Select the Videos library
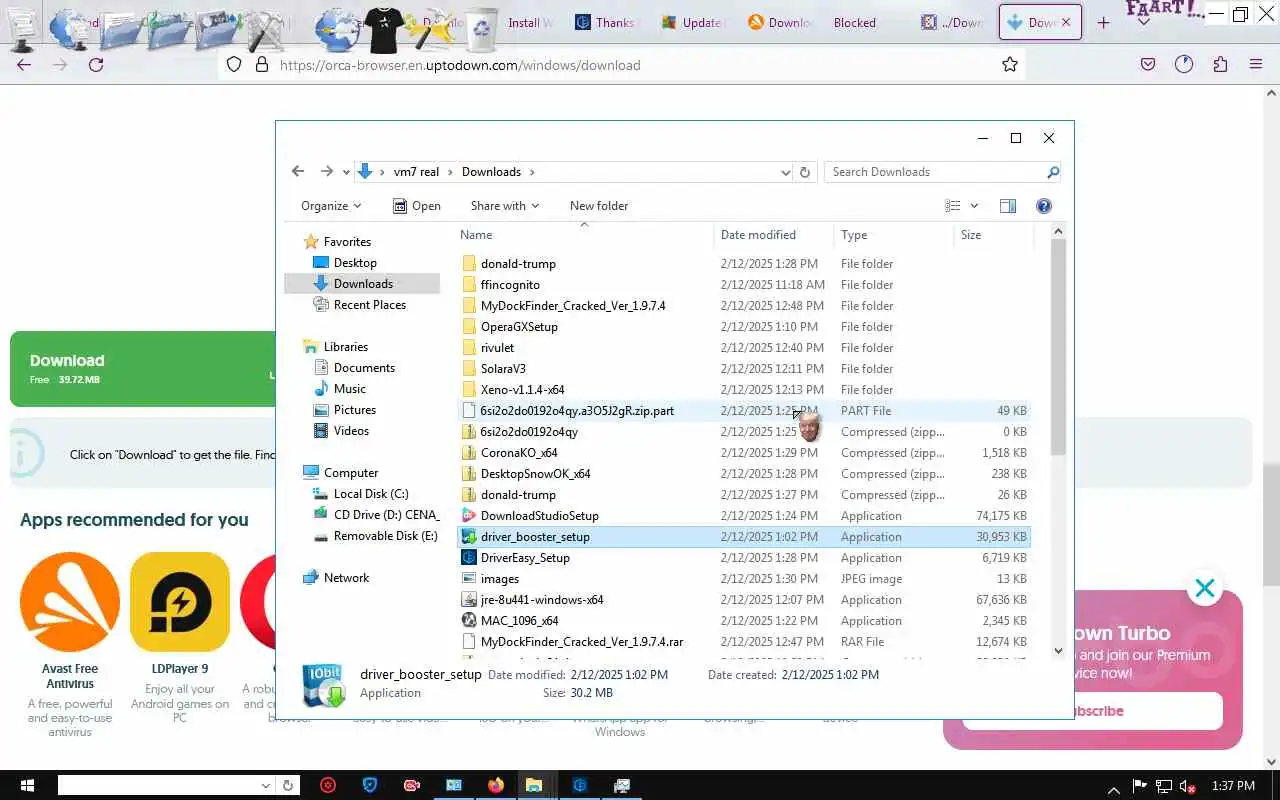 click(x=351, y=431)
